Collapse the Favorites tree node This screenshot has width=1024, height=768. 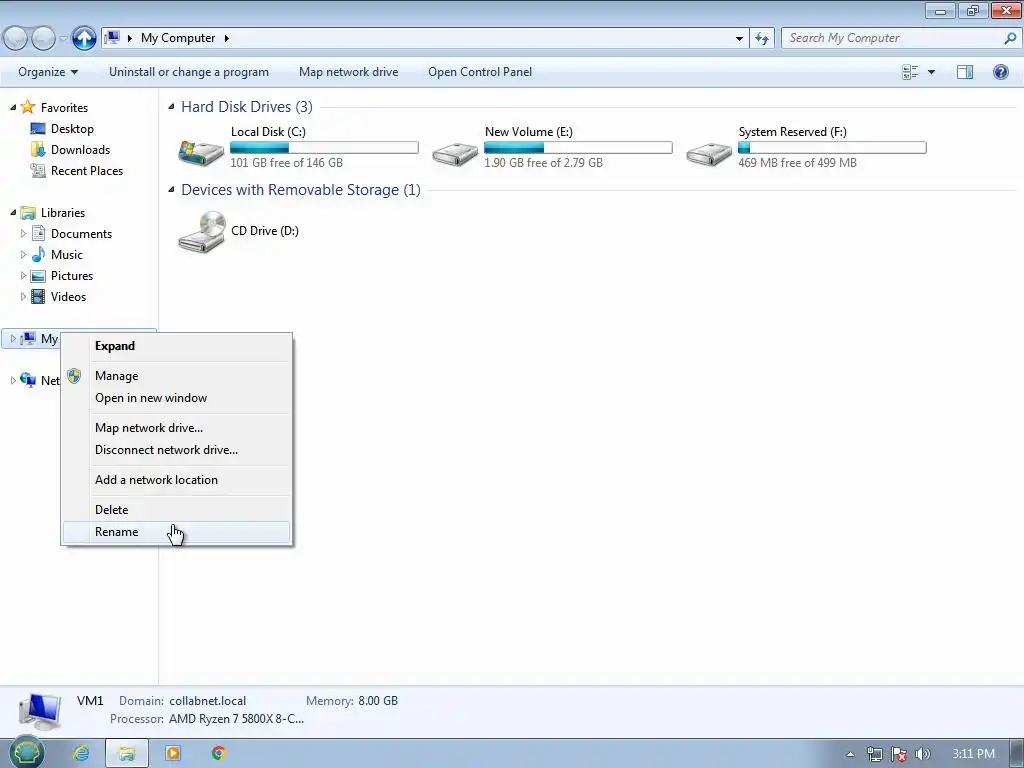click(12, 107)
